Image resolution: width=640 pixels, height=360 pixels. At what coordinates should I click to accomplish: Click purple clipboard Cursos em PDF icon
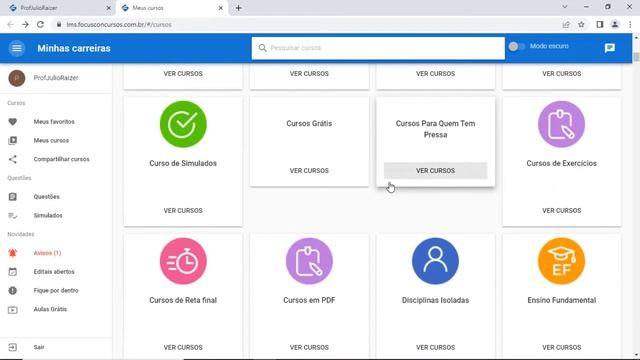(309, 261)
